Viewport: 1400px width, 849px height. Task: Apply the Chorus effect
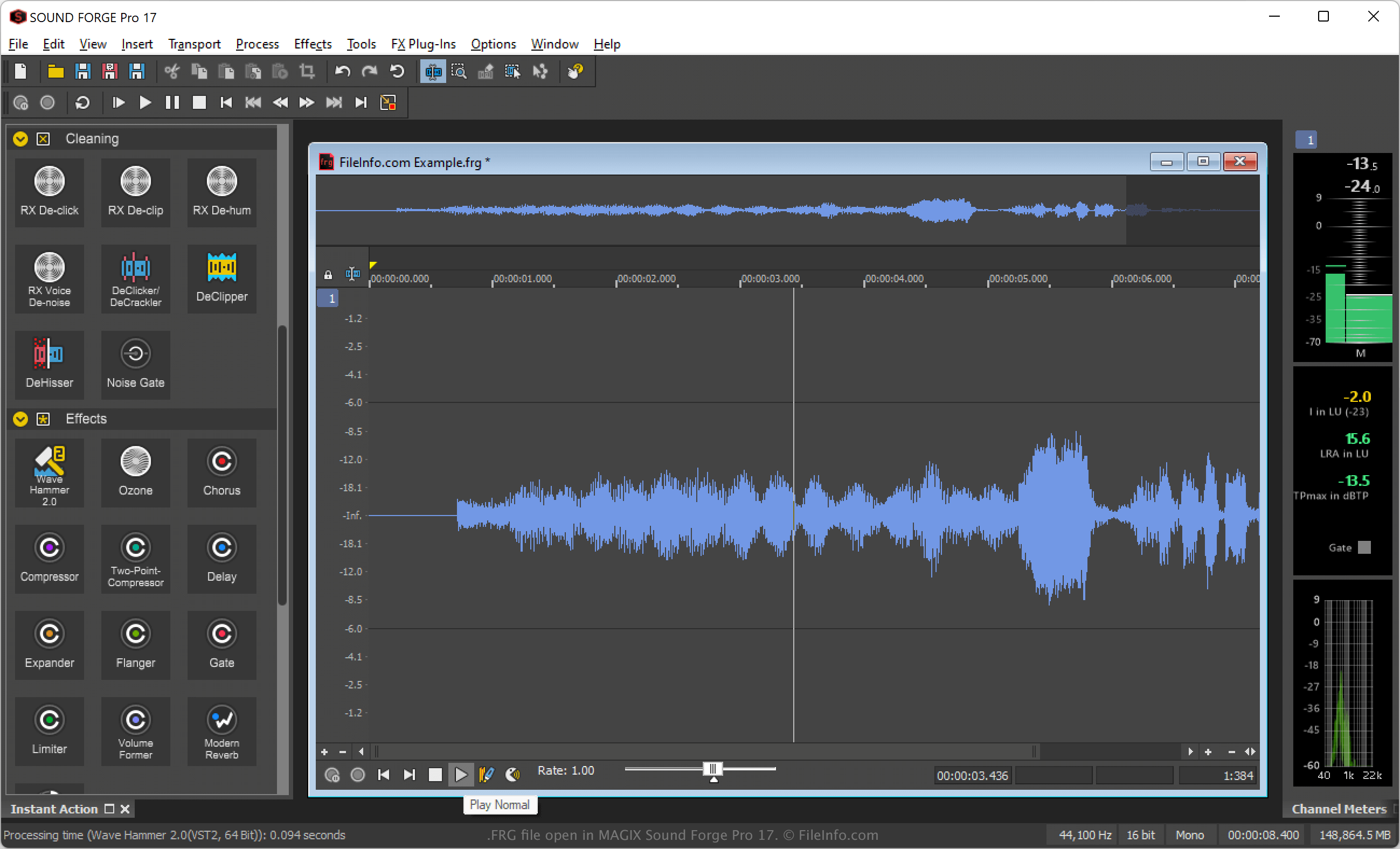pos(221,473)
